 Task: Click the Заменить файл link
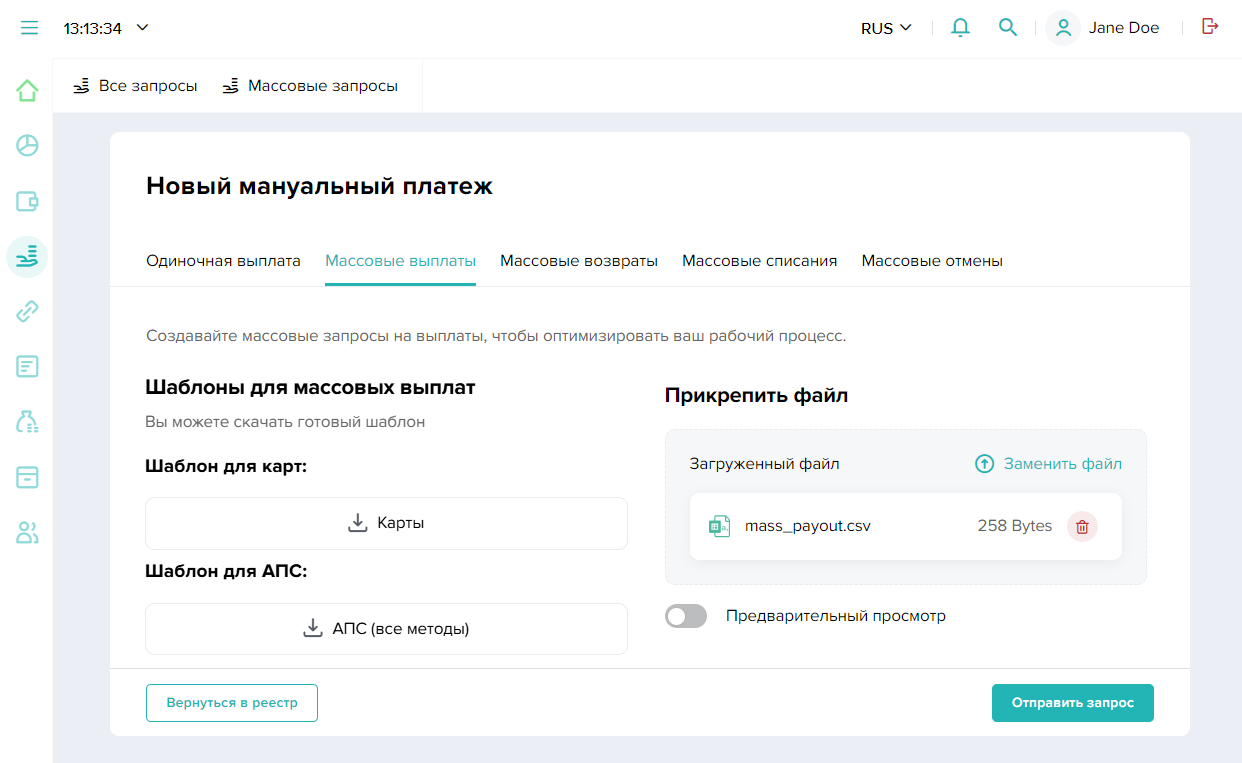click(1048, 464)
